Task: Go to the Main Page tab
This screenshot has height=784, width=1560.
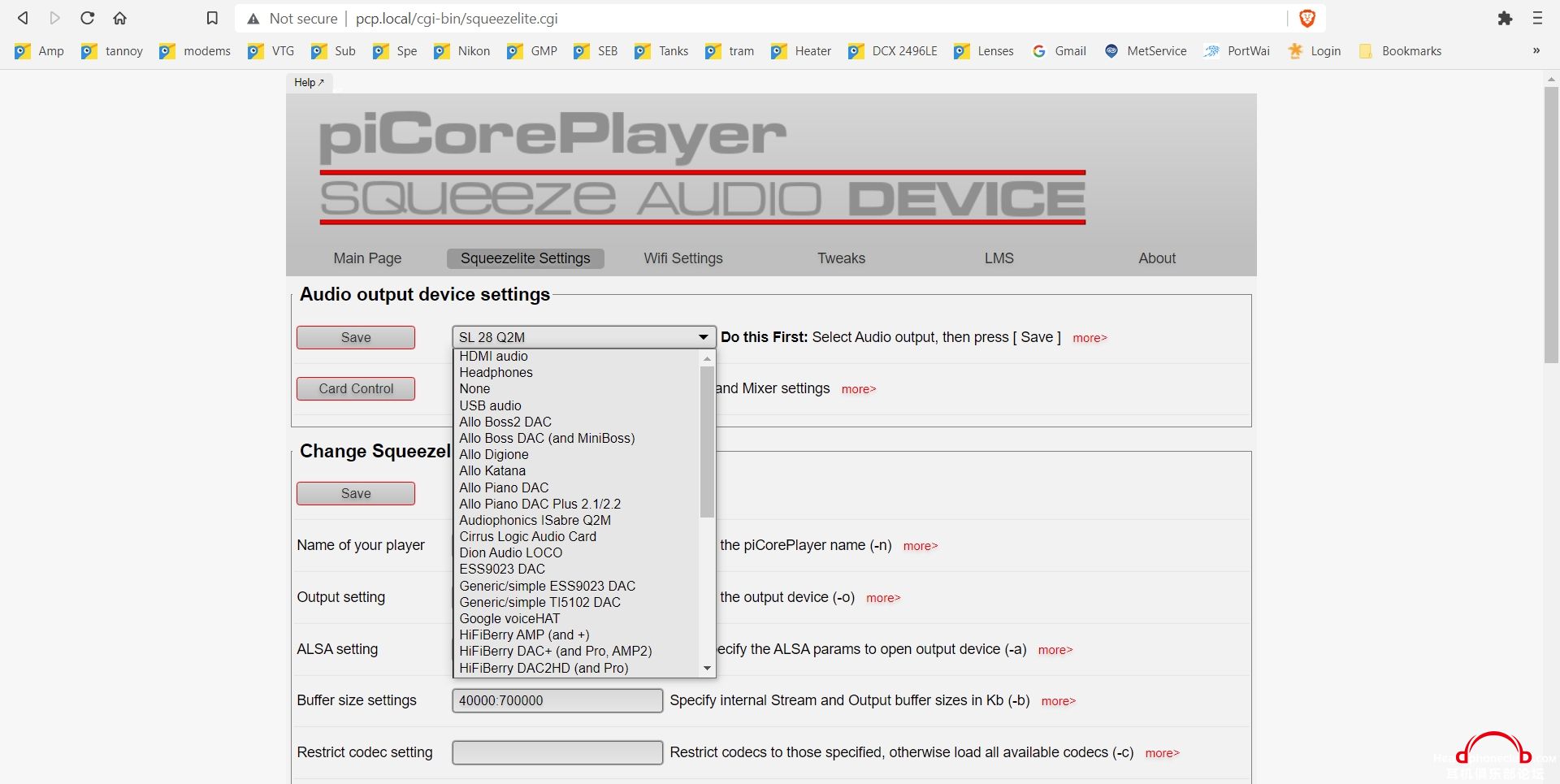Action: pyautogui.click(x=367, y=258)
